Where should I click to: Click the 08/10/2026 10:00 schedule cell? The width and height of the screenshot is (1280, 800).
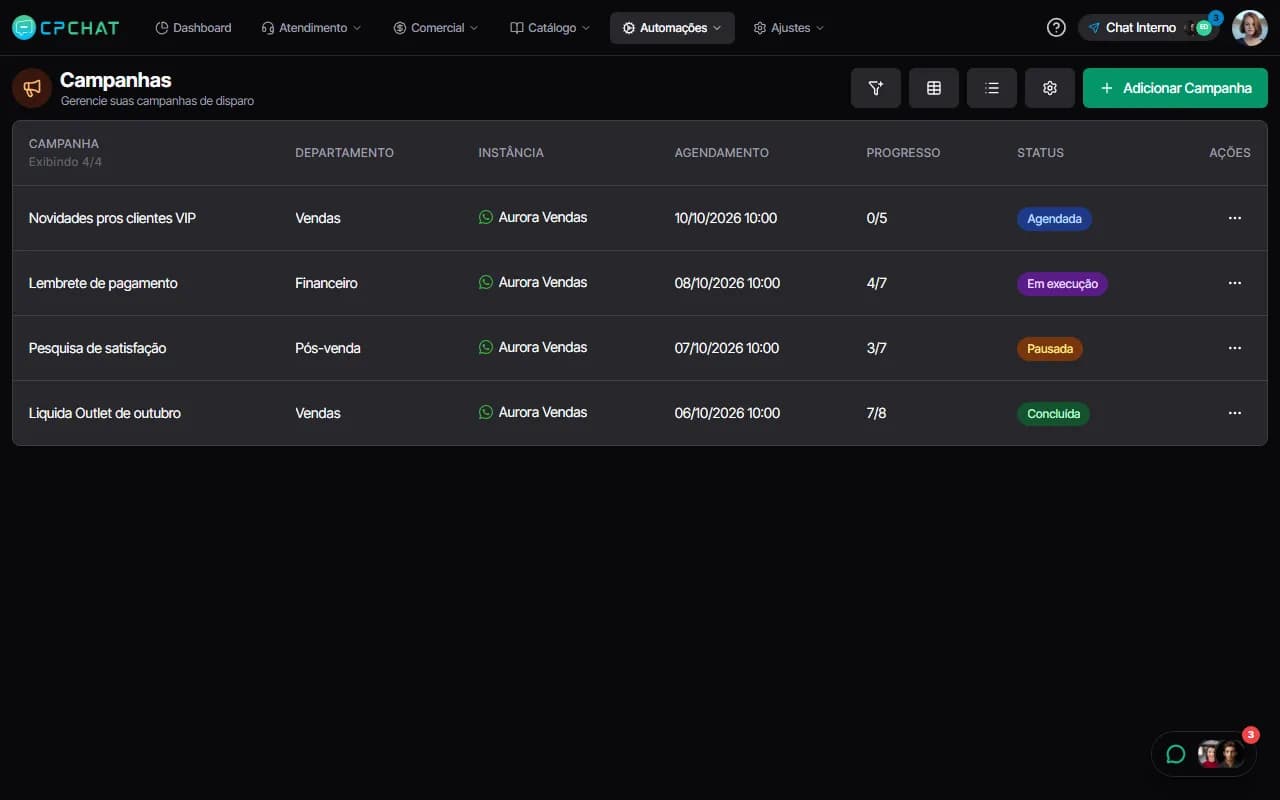pyautogui.click(x=727, y=283)
